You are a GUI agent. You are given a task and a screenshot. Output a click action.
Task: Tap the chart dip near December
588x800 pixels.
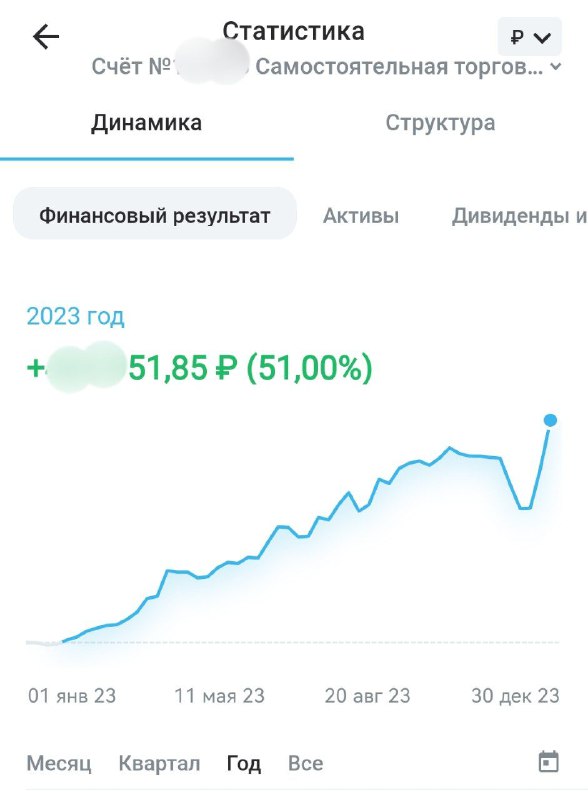525,508
